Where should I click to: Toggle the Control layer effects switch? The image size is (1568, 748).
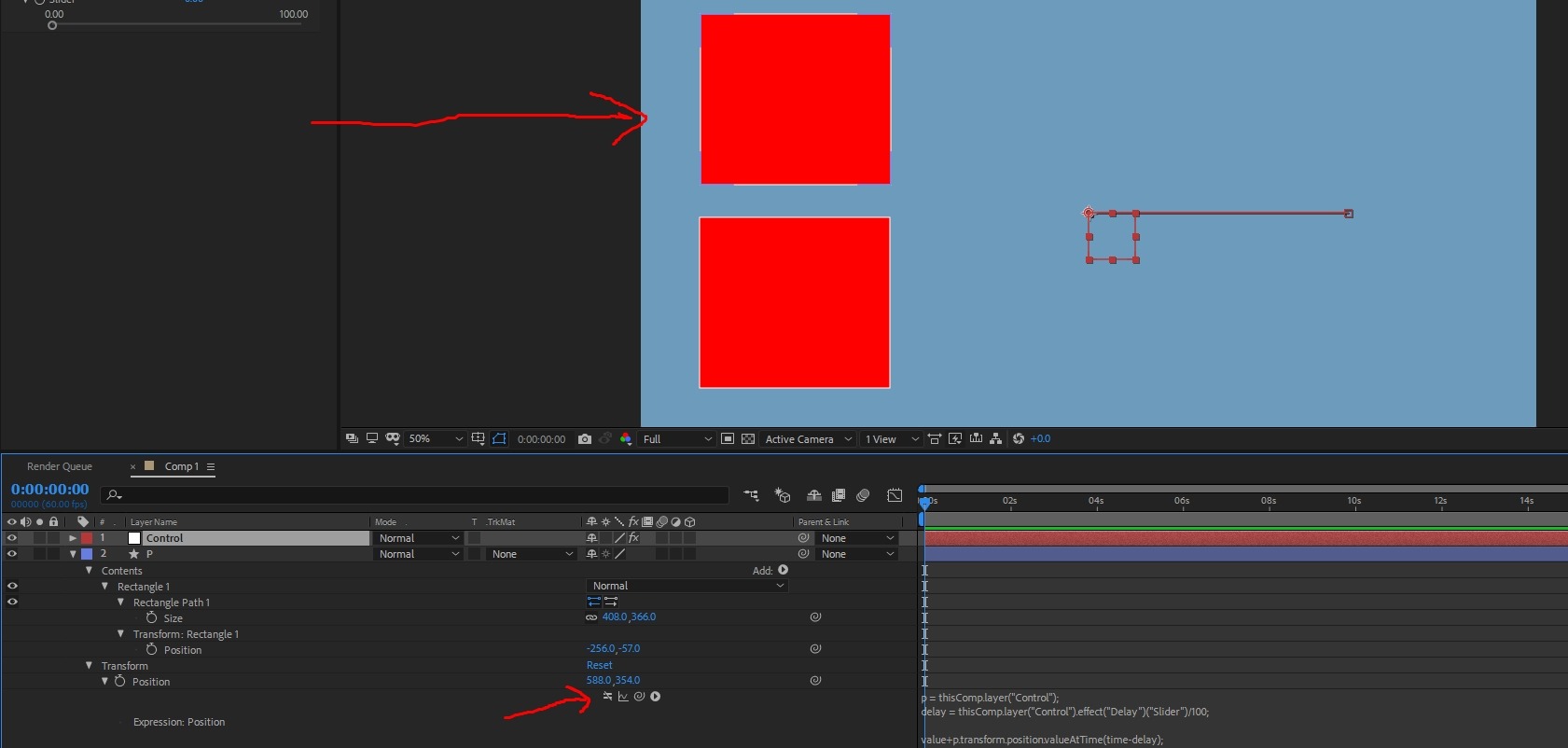tap(633, 538)
